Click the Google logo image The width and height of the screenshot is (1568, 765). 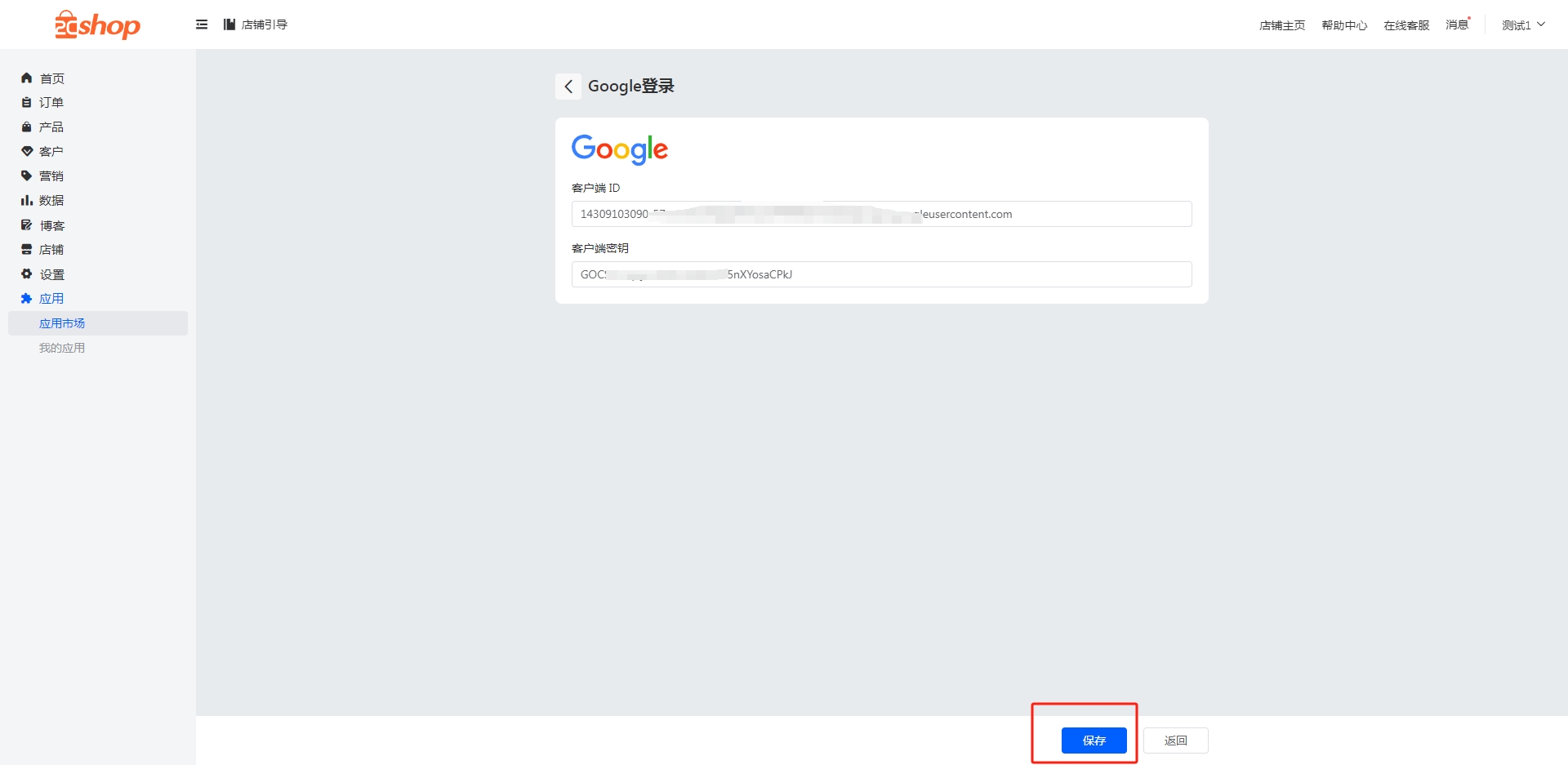tap(620, 149)
